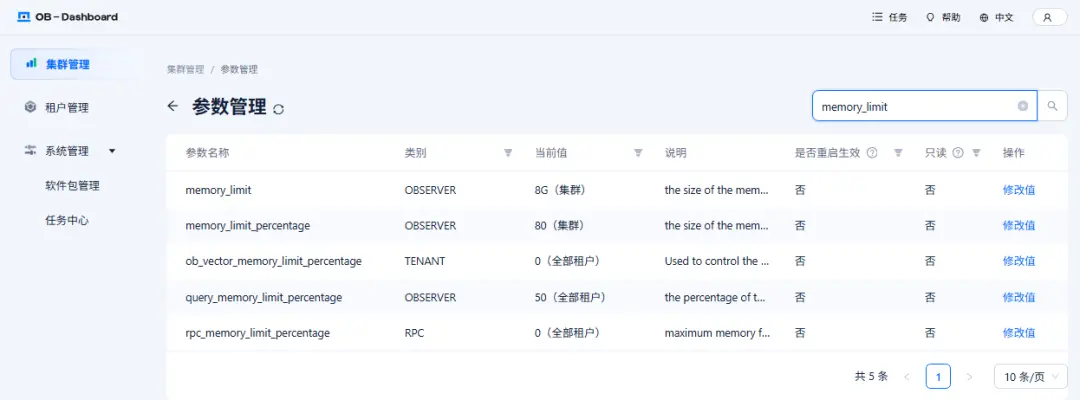Click the refresh icon next to 参数管理
Viewport: 1080px width, 400px height.
click(x=278, y=108)
